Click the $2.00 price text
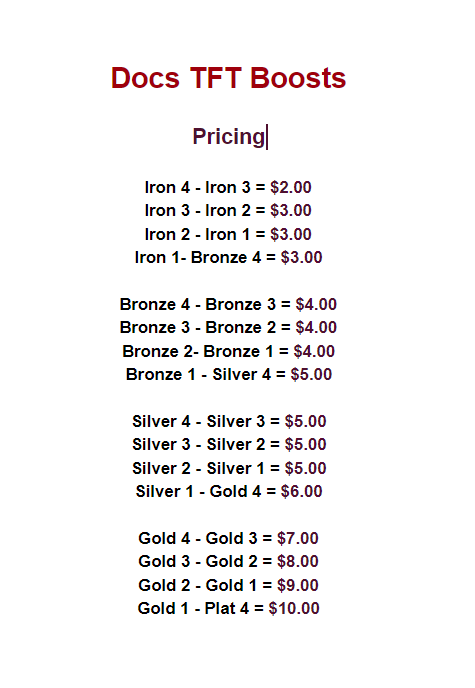Screen dimensions: 475x688 click(291, 187)
